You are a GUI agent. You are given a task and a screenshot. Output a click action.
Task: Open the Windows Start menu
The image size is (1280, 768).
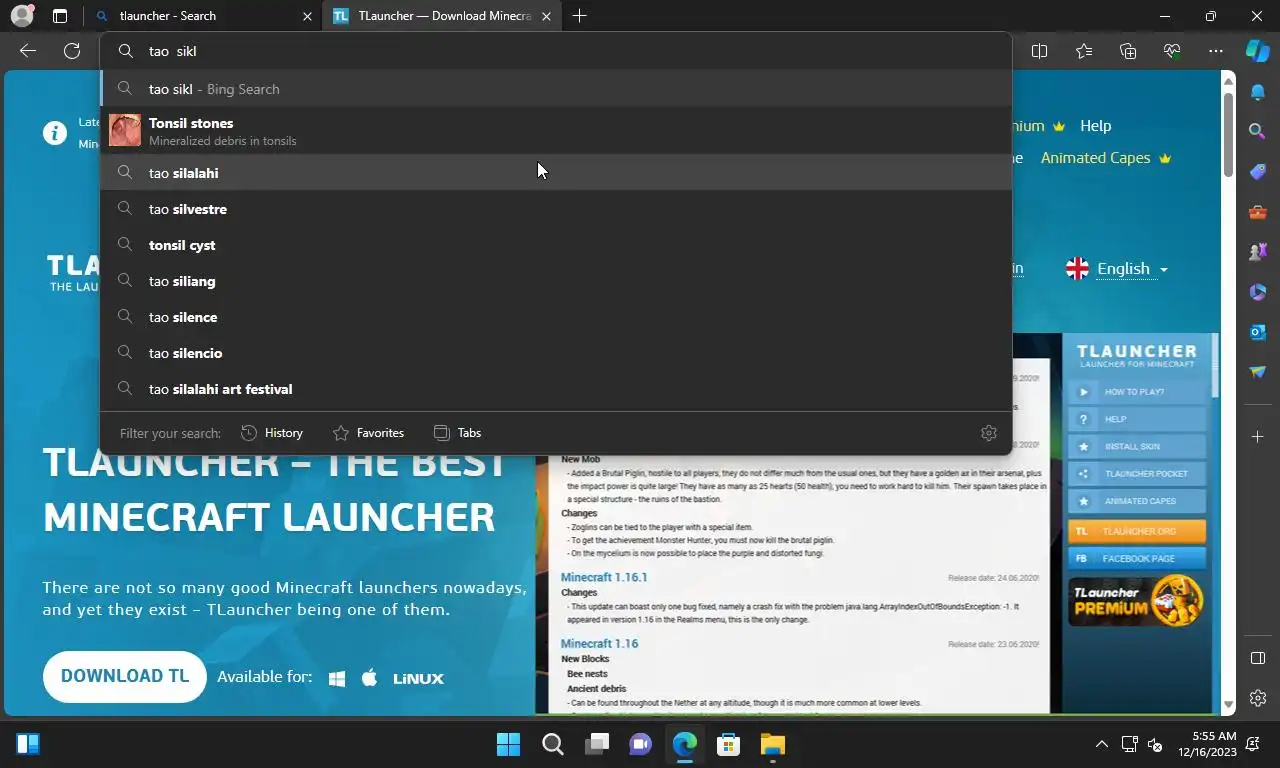tap(508, 744)
